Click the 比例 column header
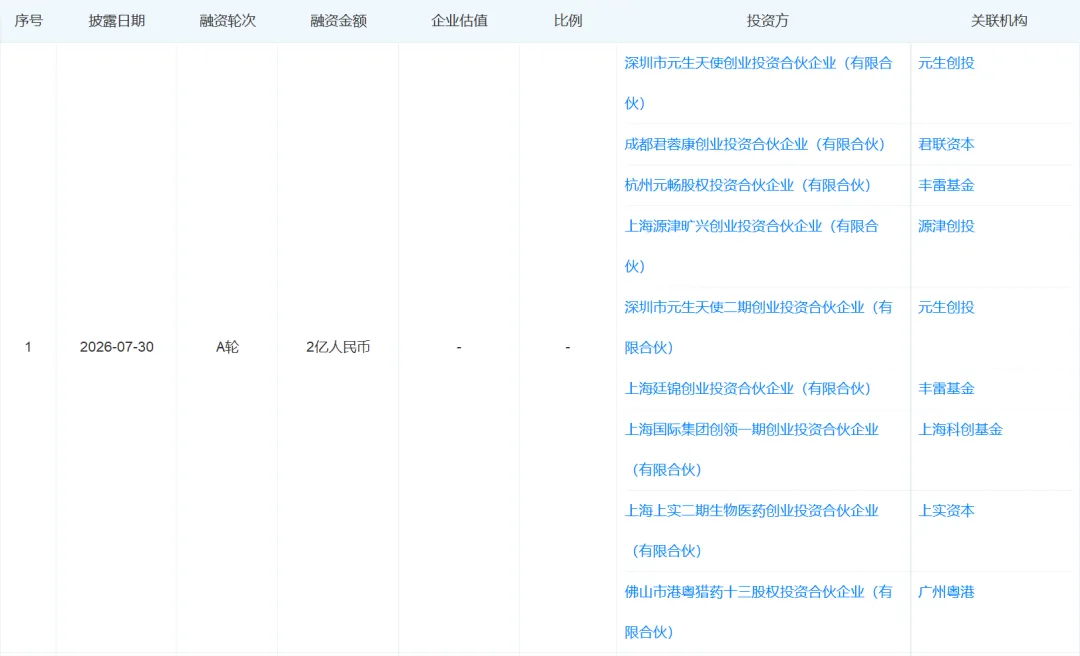 568,21
